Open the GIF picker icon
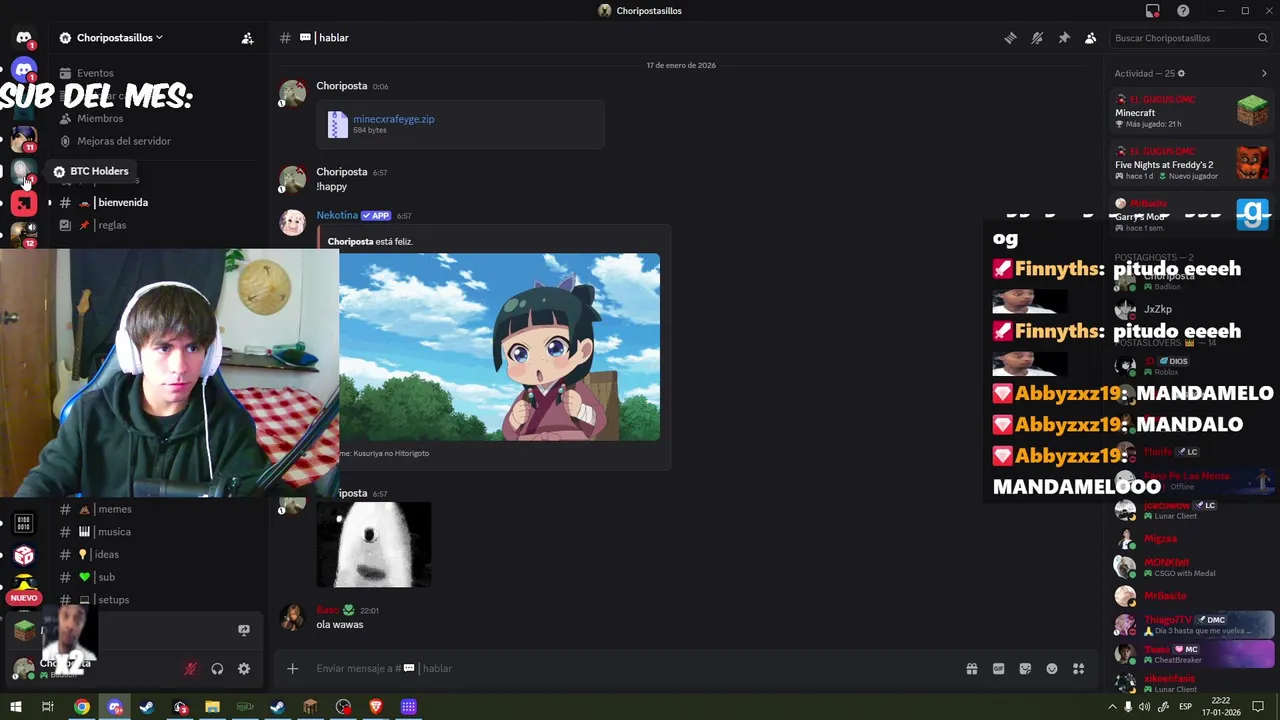The image size is (1280, 720). pyautogui.click(x=998, y=669)
